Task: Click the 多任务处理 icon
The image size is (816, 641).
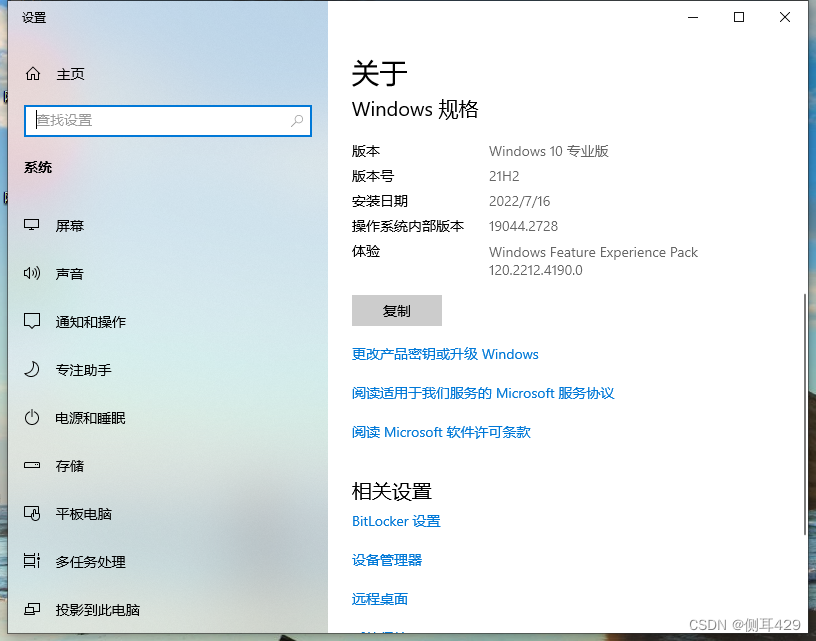Action: point(32,561)
